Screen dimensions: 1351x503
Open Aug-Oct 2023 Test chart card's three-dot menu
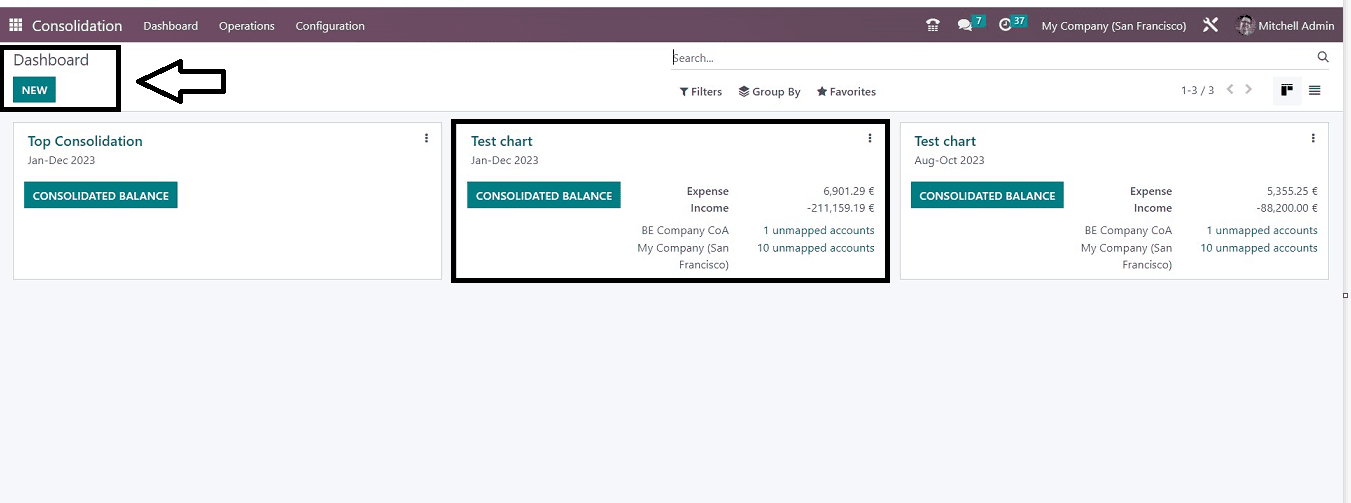[x=1313, y=138]
